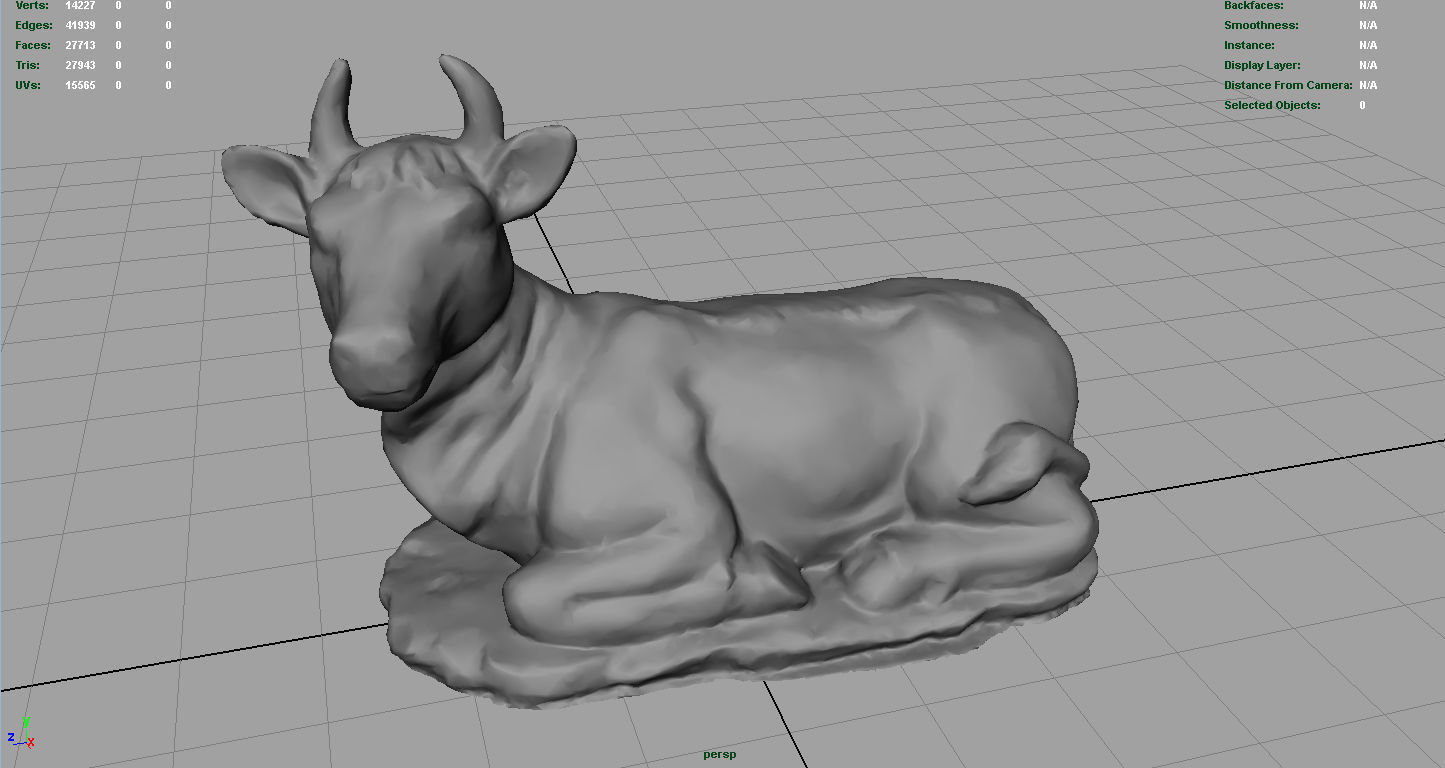Click the N/A value beside Backfaces
The width and height of the screenshot is (1445, 768).
pyautogui.click(x=1368, y=6)
